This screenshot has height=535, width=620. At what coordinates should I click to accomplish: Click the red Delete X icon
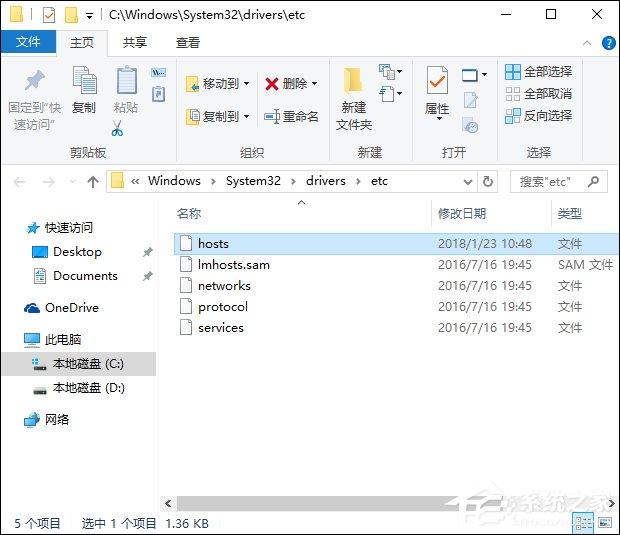[272, 84]
